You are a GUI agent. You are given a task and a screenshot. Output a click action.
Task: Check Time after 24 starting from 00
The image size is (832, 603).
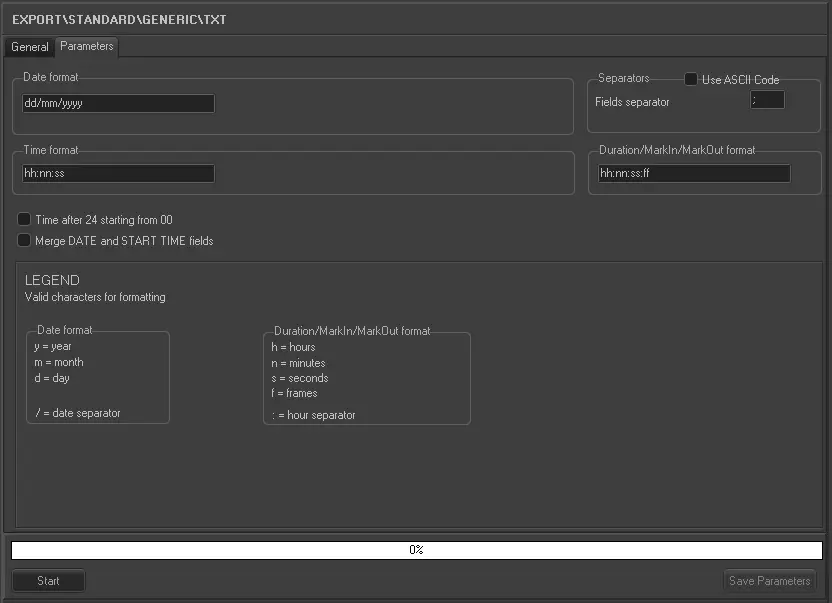click(24, 219)
